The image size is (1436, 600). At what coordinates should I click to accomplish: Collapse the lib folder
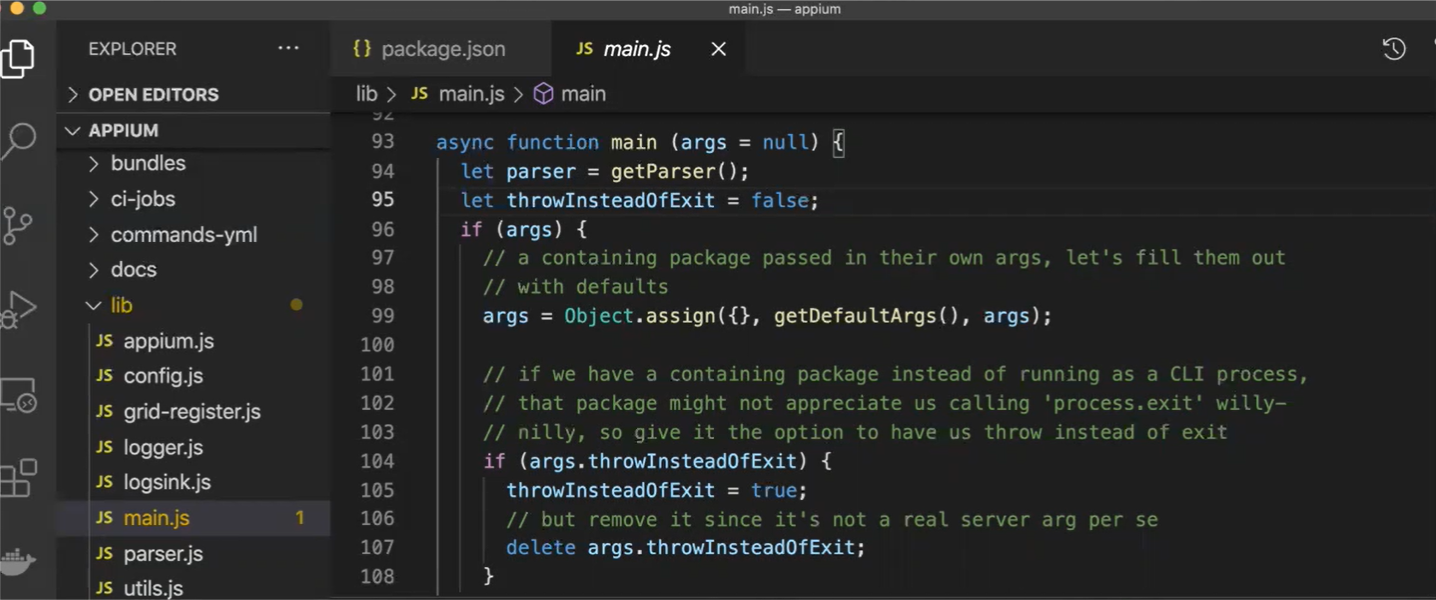point(121,305)
